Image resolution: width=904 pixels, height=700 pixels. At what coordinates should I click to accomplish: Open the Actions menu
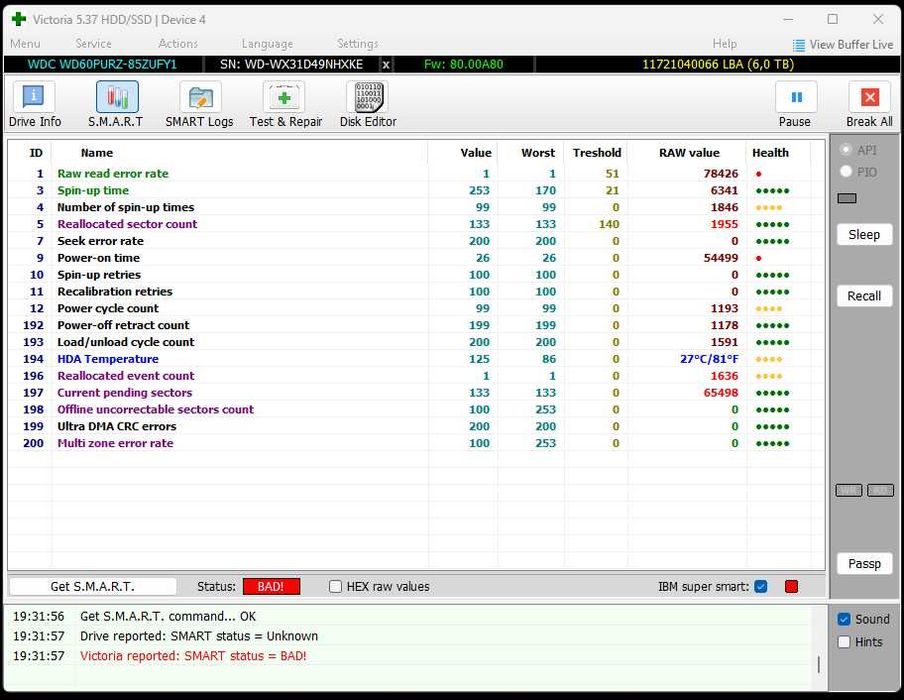point(178,44)
